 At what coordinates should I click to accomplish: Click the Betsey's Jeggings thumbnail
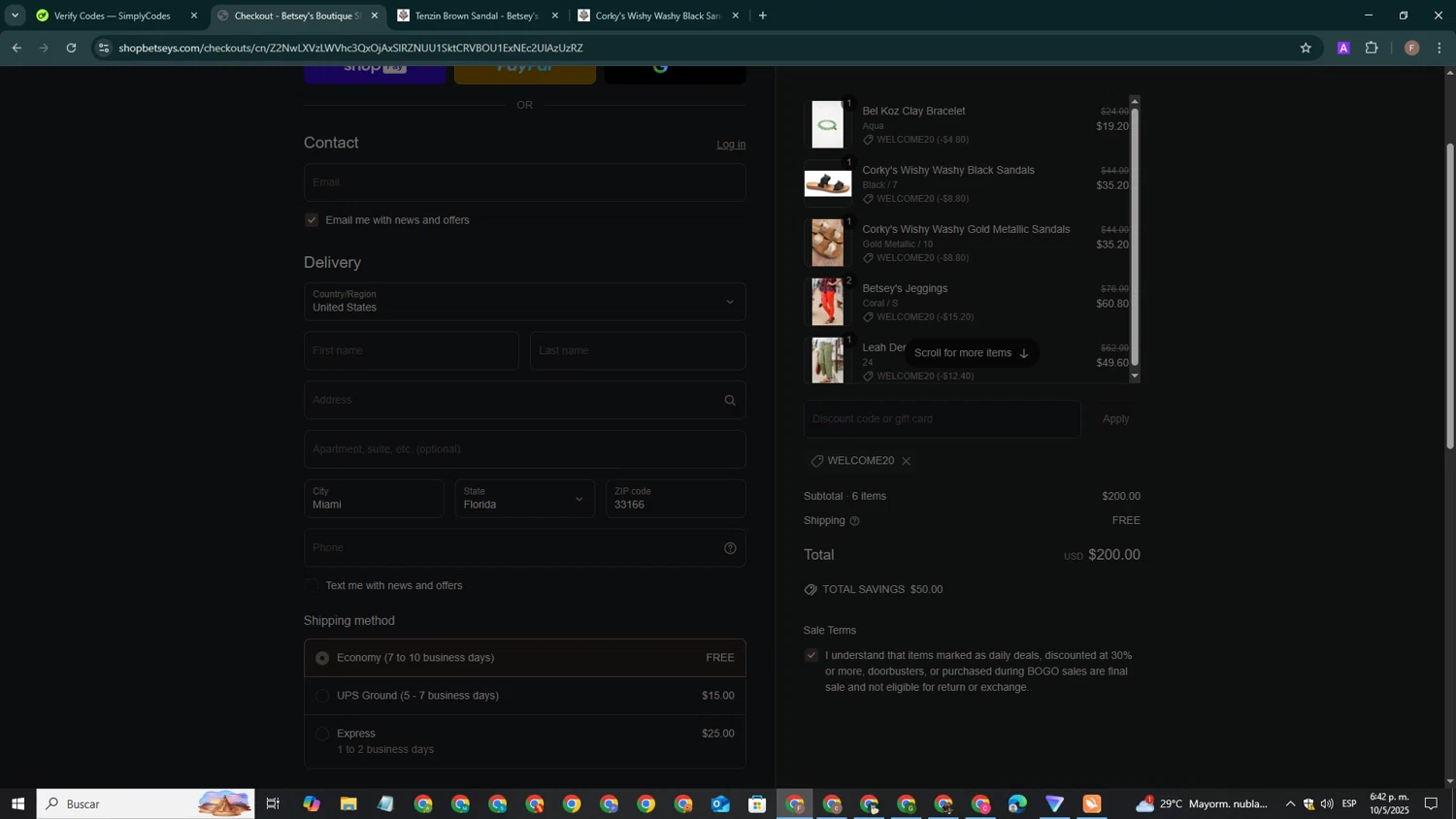point(828,302)
